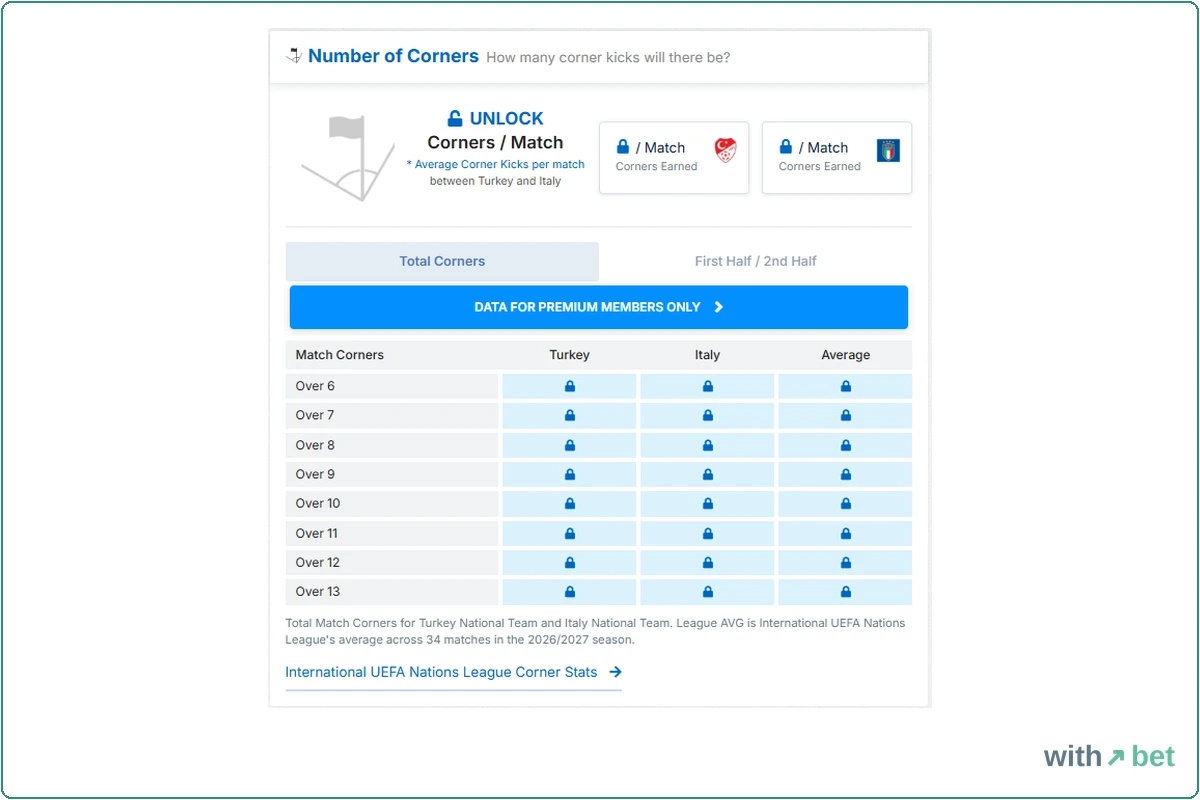The width and height of the screenshot is (1200, 800).
Task: Click the Over 13 row label
Action: 318,591
